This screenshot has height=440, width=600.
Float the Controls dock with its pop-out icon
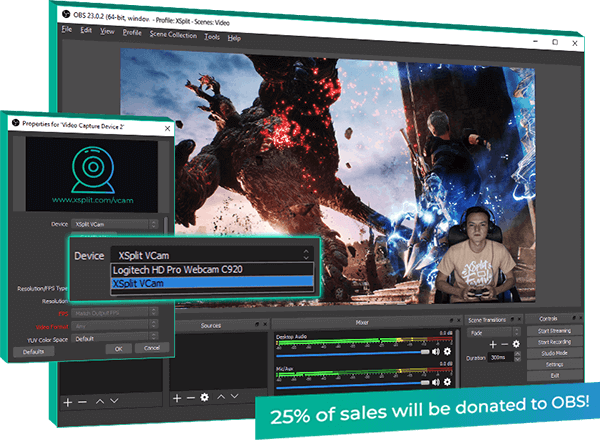[574, 318]
